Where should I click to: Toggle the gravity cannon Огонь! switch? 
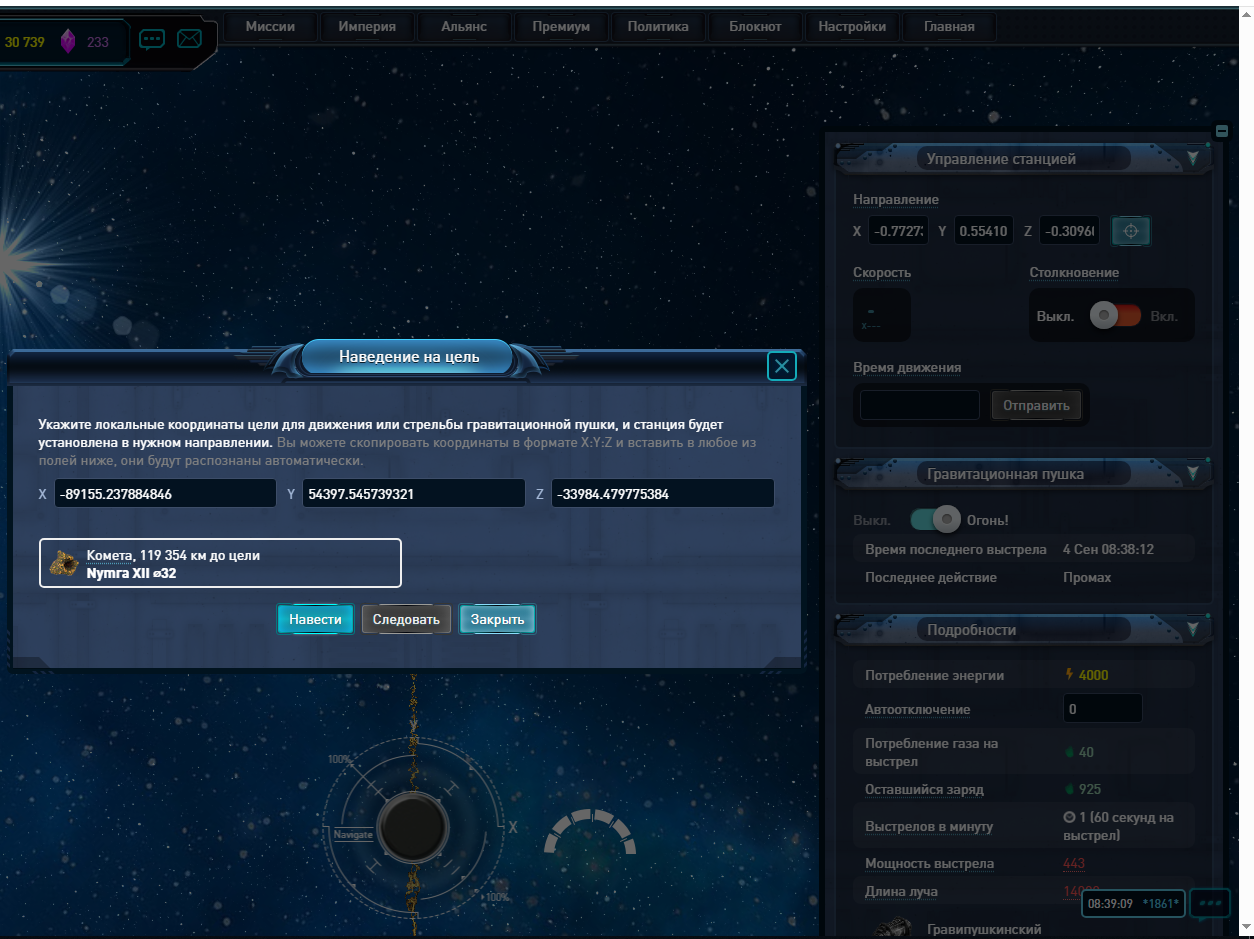(x=936, y=520)
